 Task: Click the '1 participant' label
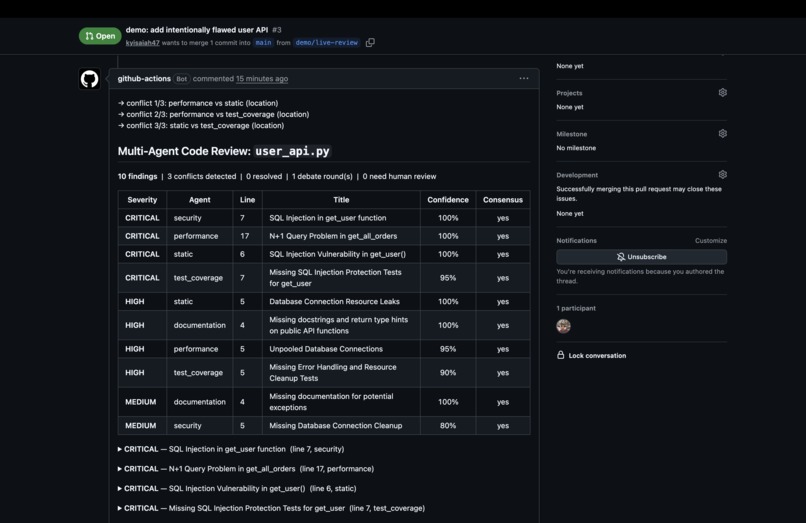[x=576, y=308]
